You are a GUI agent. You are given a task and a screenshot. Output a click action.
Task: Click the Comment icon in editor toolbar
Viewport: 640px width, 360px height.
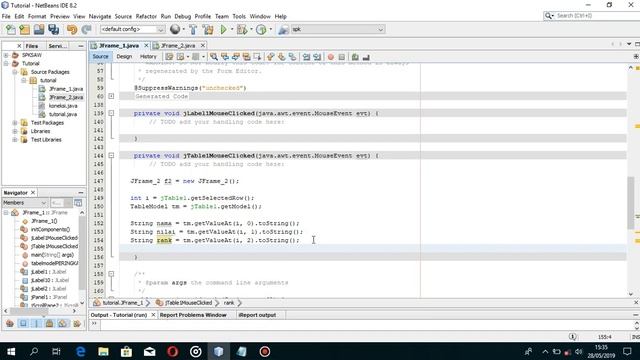(355, 57)
